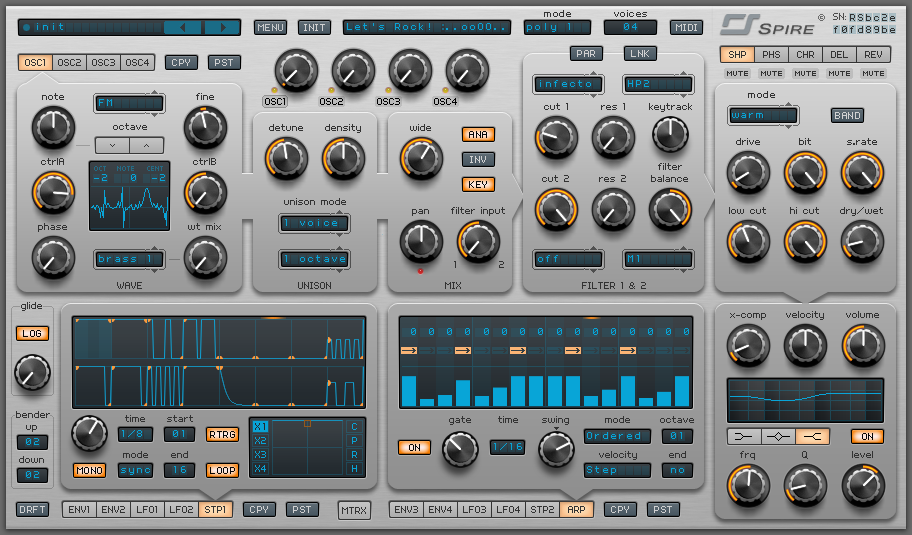Switch to the ENV3 tab
The image size is (912, 535).
click(x=407, y=509)
